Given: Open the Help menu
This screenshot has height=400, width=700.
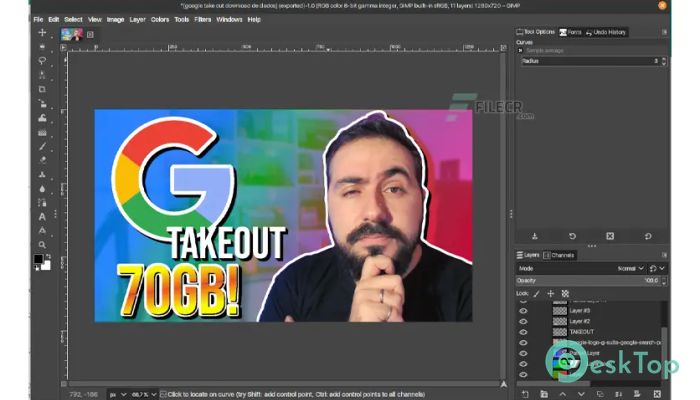Looking at the screenshot, I should pos(254,20).
